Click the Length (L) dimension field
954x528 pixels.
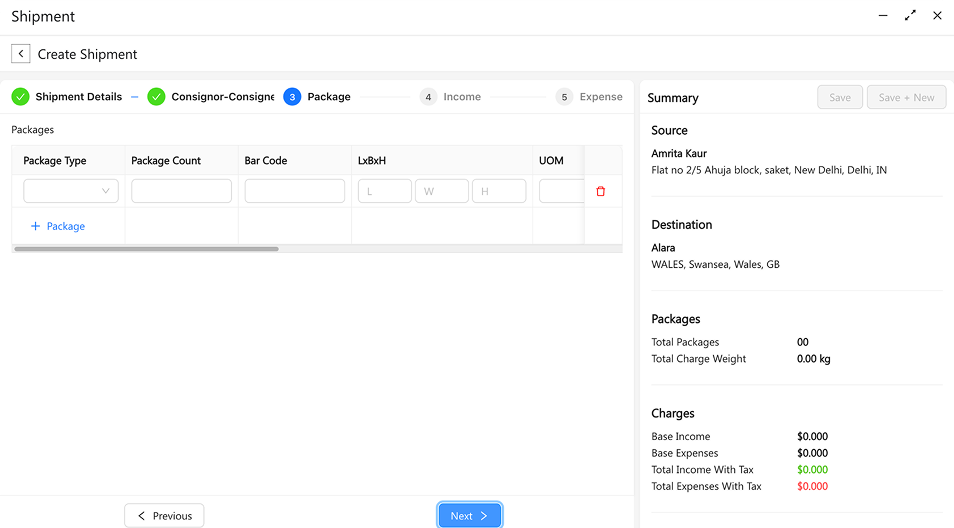coord(384,191)
